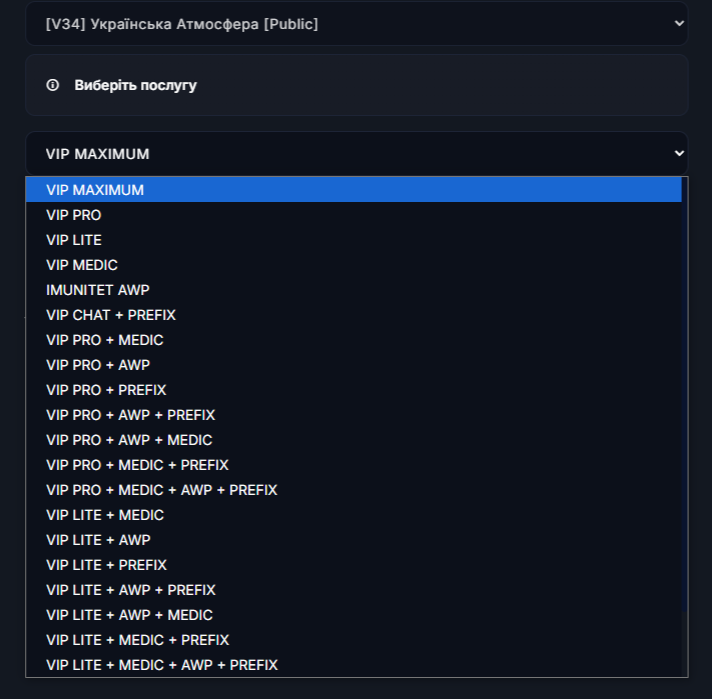Select the VIP LITE + MEDIC option
The image size is (712, 699).
tap(105, 515)
